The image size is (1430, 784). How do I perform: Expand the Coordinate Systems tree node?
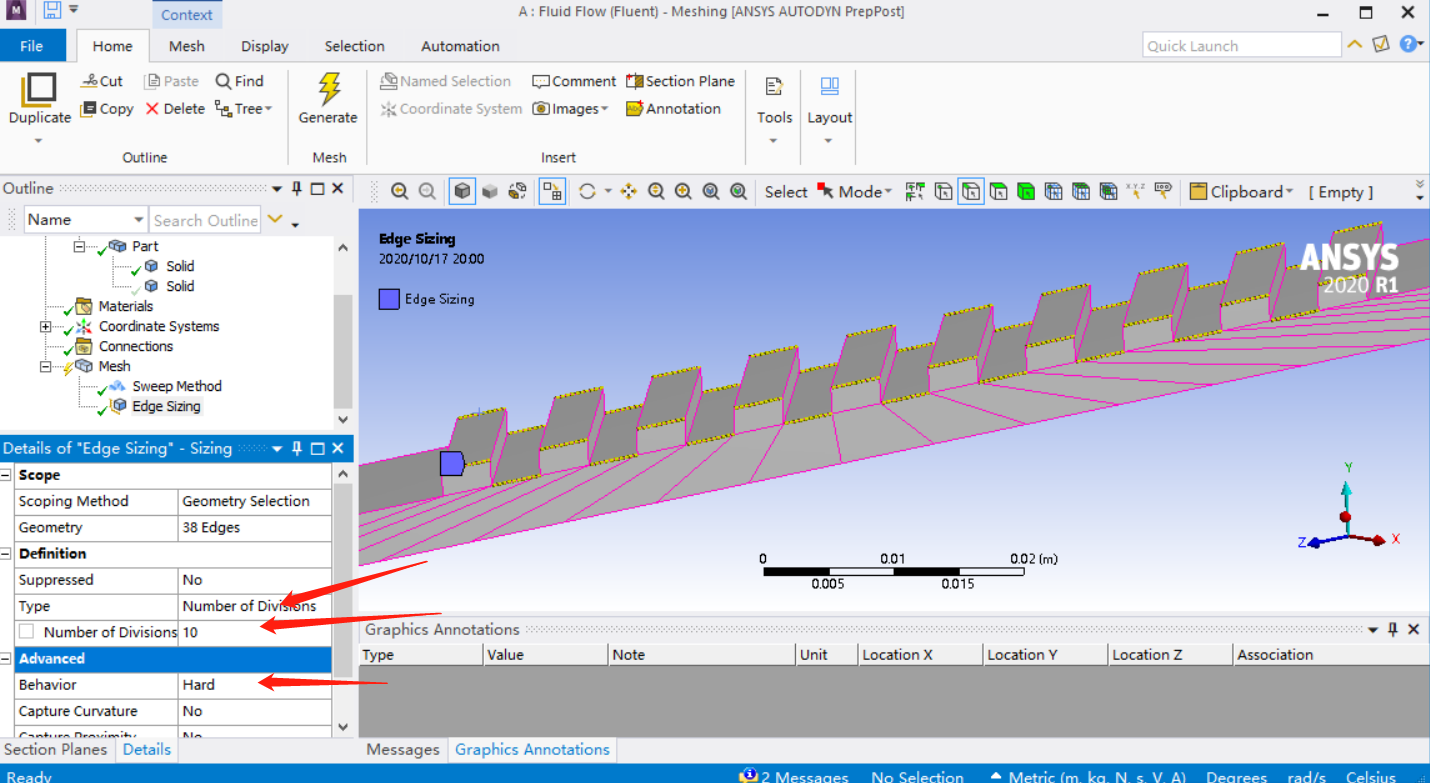coord(45,327)
